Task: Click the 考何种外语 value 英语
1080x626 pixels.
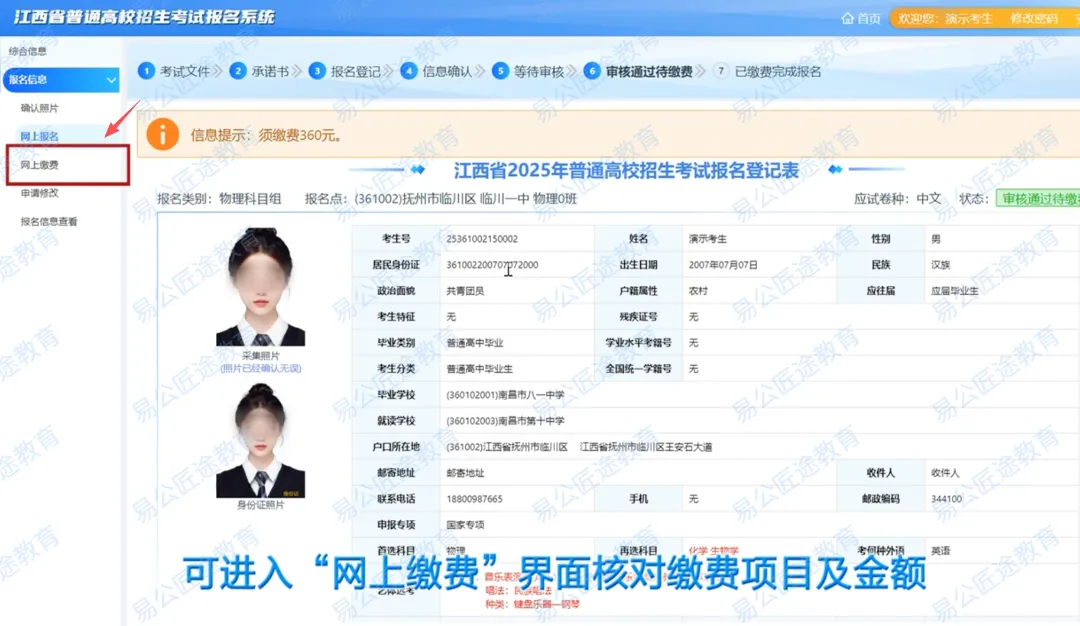Action: [x=941, y=551]
